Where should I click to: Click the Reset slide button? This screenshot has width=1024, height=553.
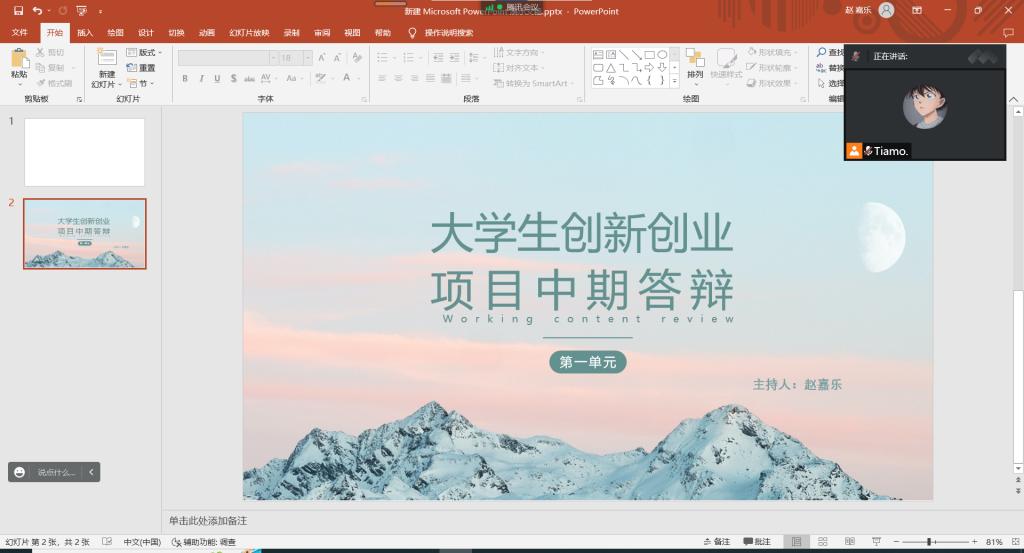click(141, 68)
